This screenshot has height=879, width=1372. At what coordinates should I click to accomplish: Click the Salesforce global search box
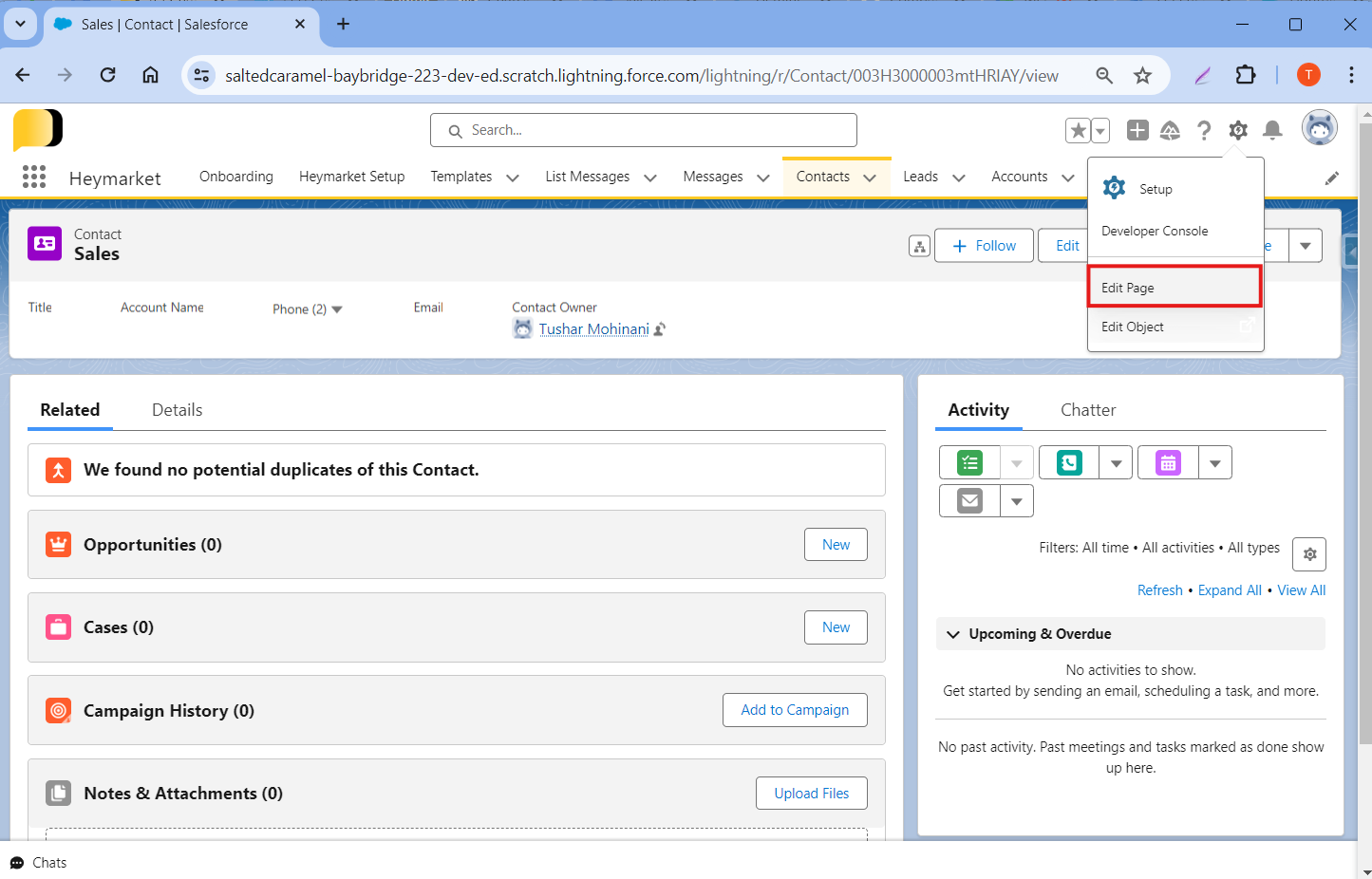(x=644, y=130)
